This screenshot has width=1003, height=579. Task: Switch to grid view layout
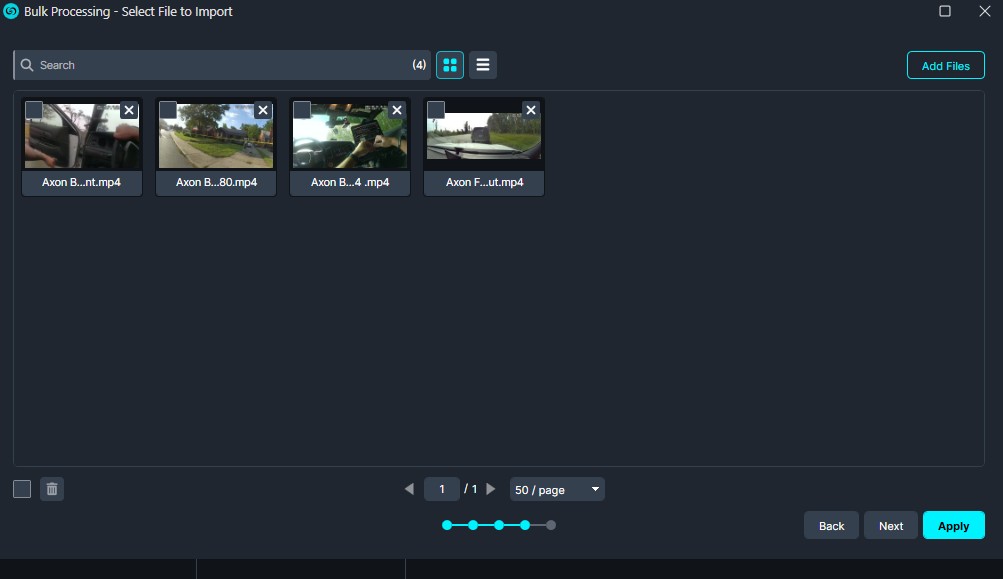click(450, 65)
